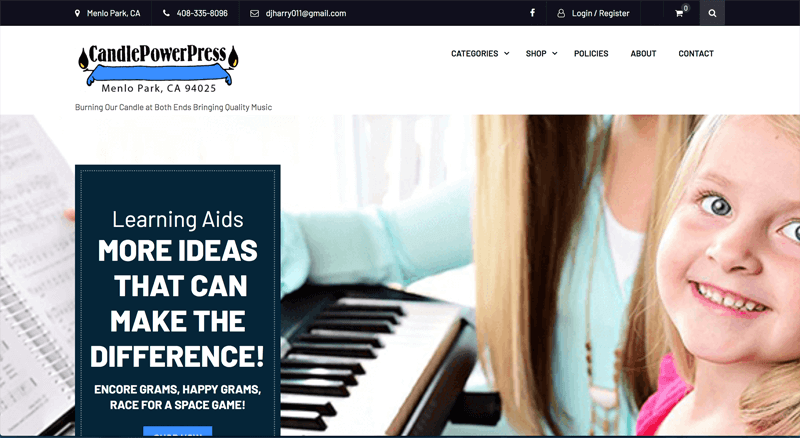Screen dimensions: 800x438
Task: Click the user profile icon
Action: tap(561, 13)
